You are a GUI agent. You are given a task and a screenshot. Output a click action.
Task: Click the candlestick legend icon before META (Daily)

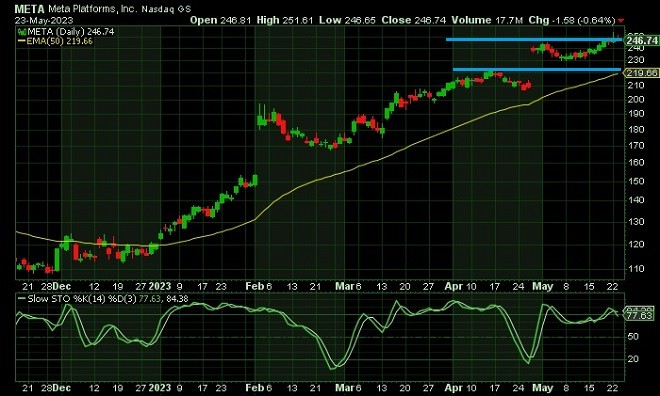[x=22, y=32]
